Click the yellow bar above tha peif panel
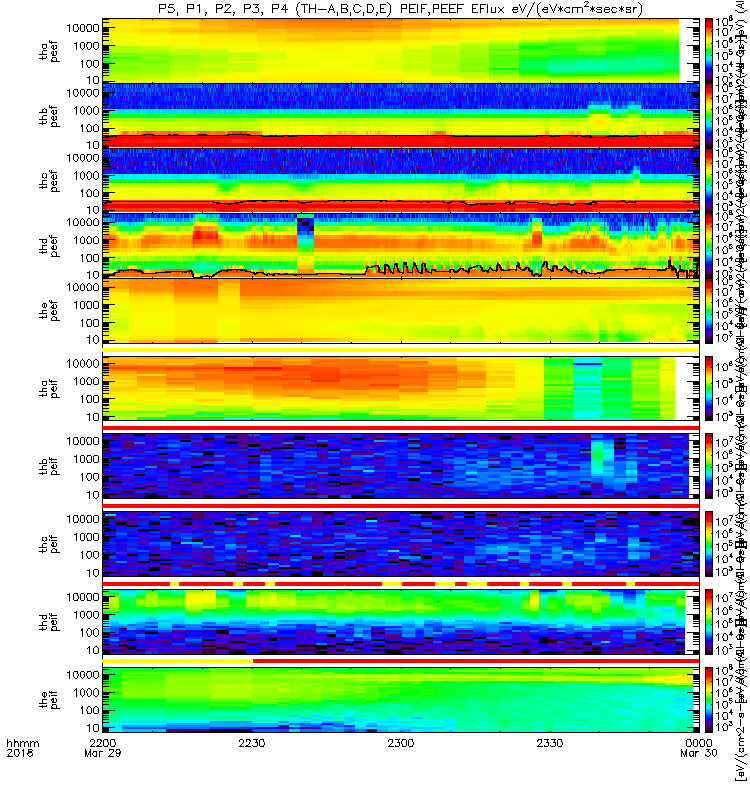The width and height of the screenshot is (750, 800). (401, 349)
